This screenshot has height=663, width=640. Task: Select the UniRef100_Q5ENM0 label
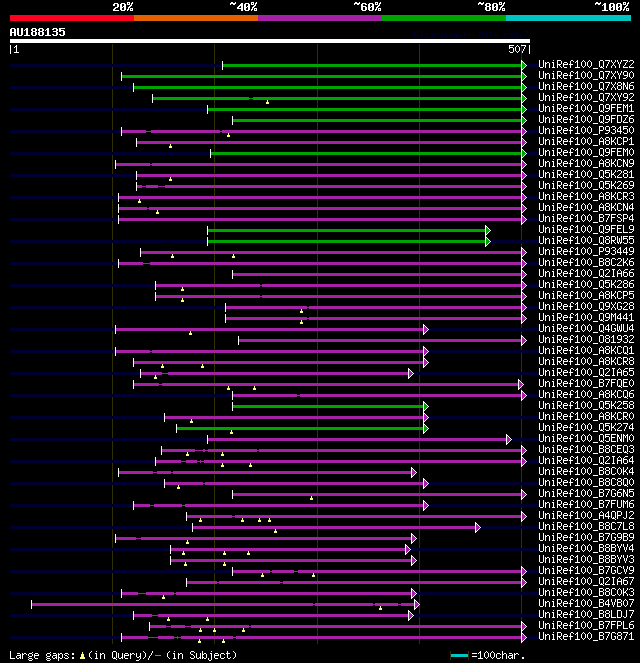point(586,438)
